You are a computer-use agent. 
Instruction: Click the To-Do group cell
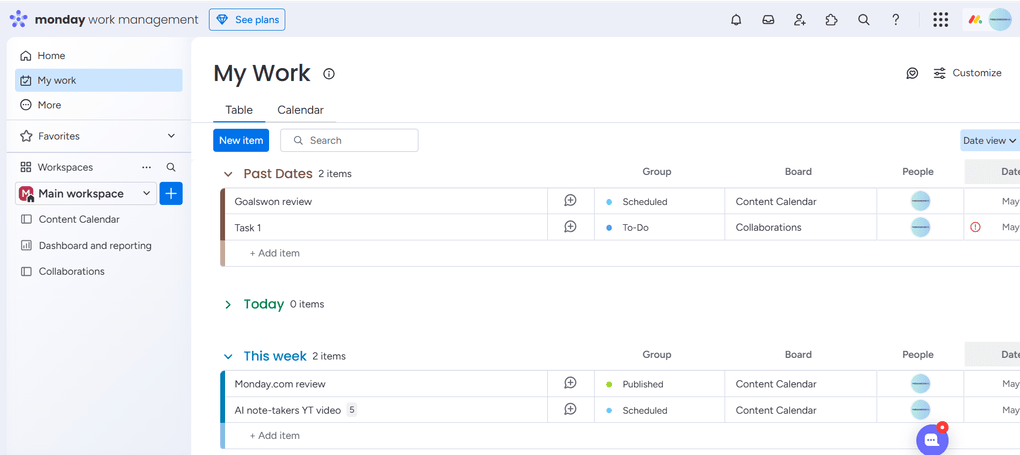[660, 228]
